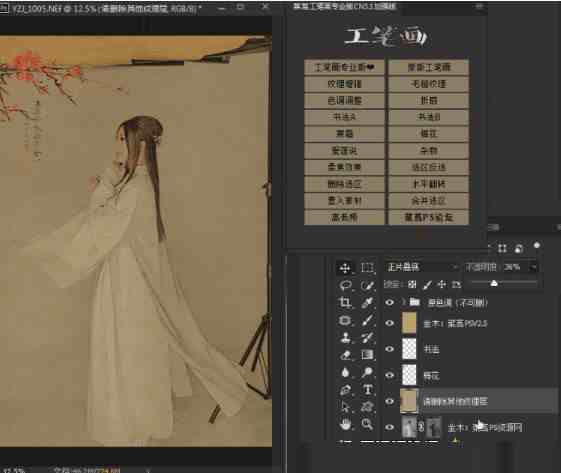
Task: Hide the top tan-colored fill layer
Action: [389, 323]
